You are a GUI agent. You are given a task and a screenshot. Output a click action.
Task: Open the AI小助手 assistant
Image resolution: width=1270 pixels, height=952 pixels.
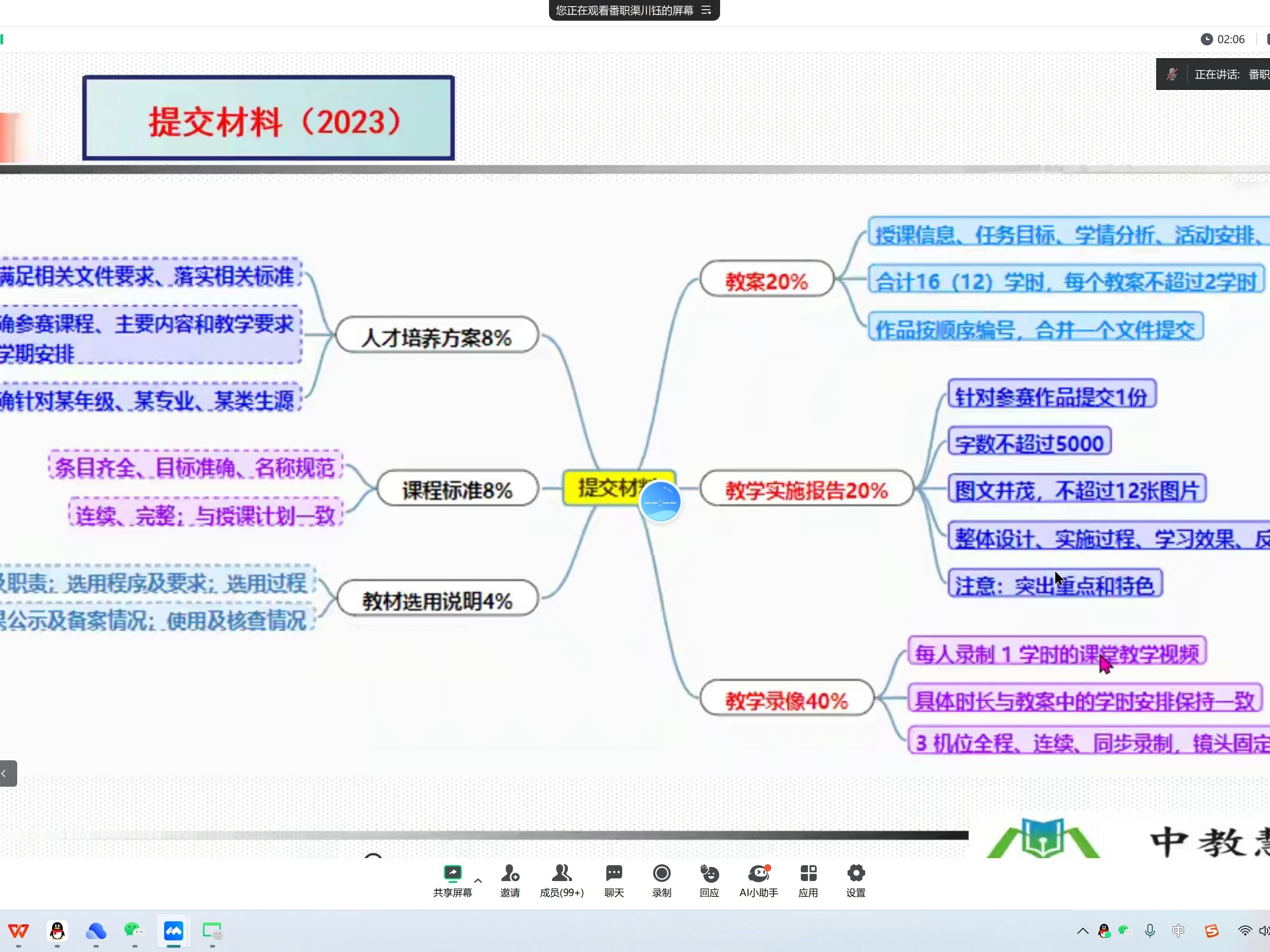pos(758,880)
